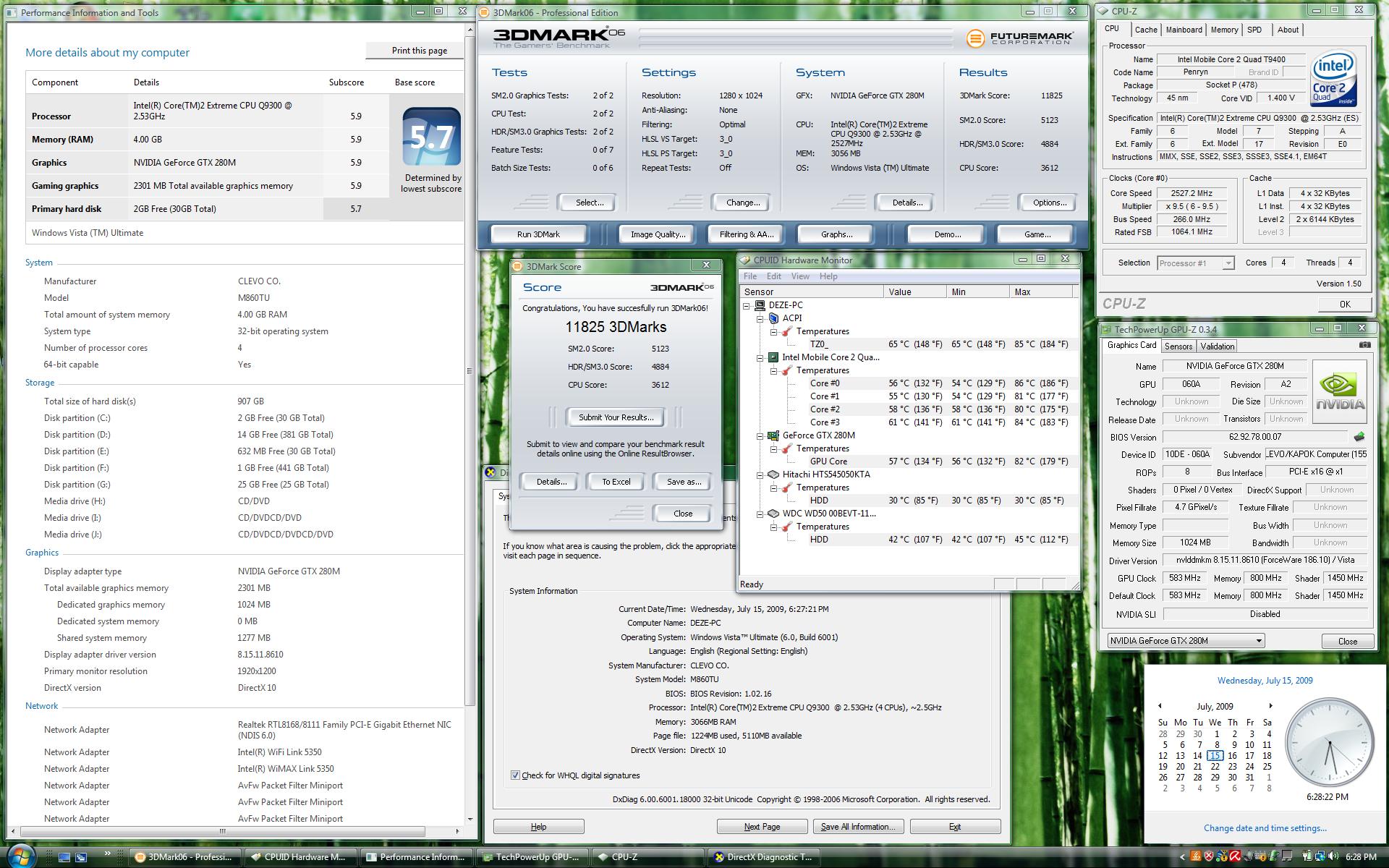
Task: Click thermometer icon under Hitachi drive node
Action: point(787,488)
